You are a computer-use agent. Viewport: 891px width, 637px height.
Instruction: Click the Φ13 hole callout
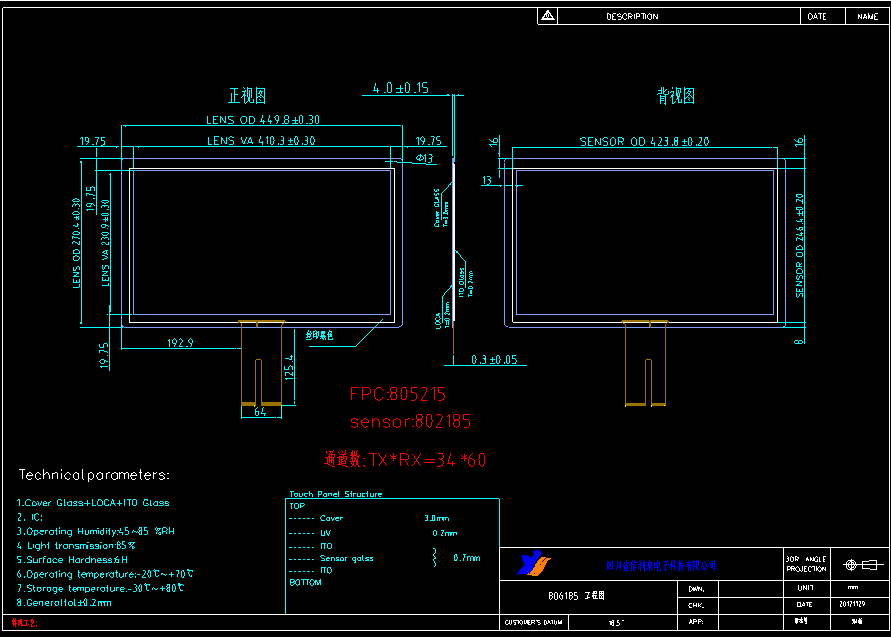[423, 158]
